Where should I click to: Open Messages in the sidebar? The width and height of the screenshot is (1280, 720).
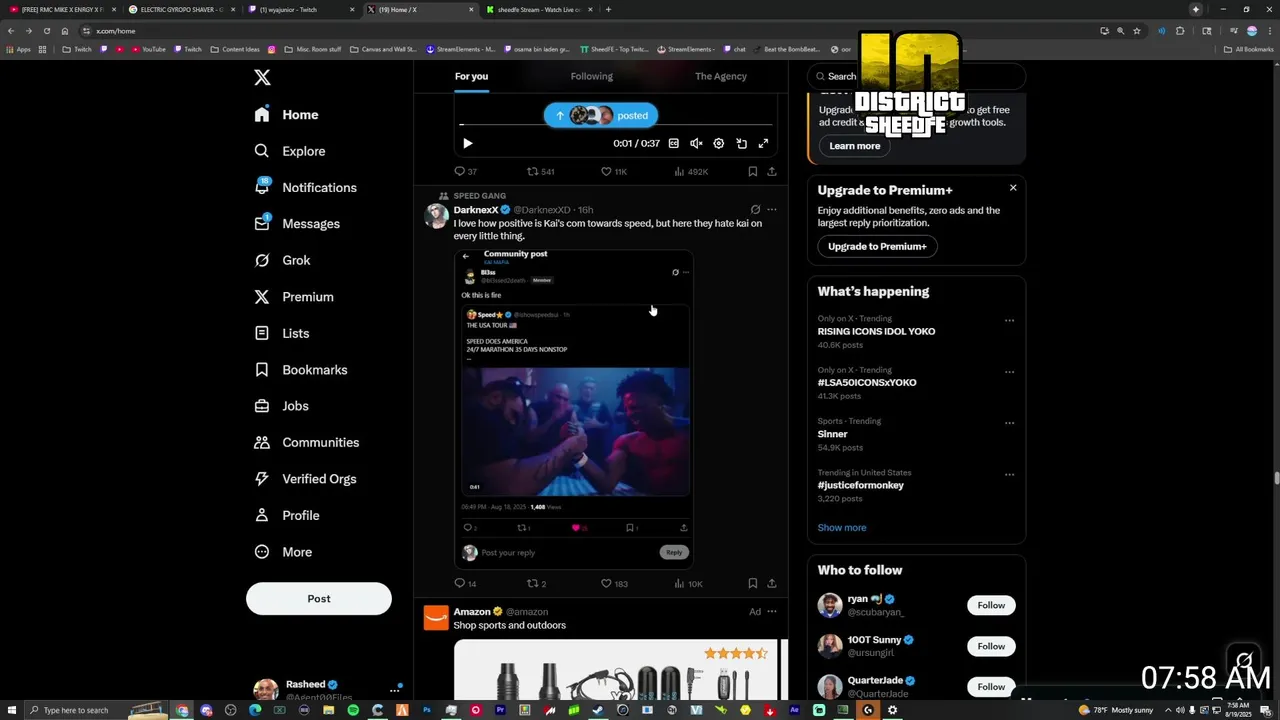point(297,224)
